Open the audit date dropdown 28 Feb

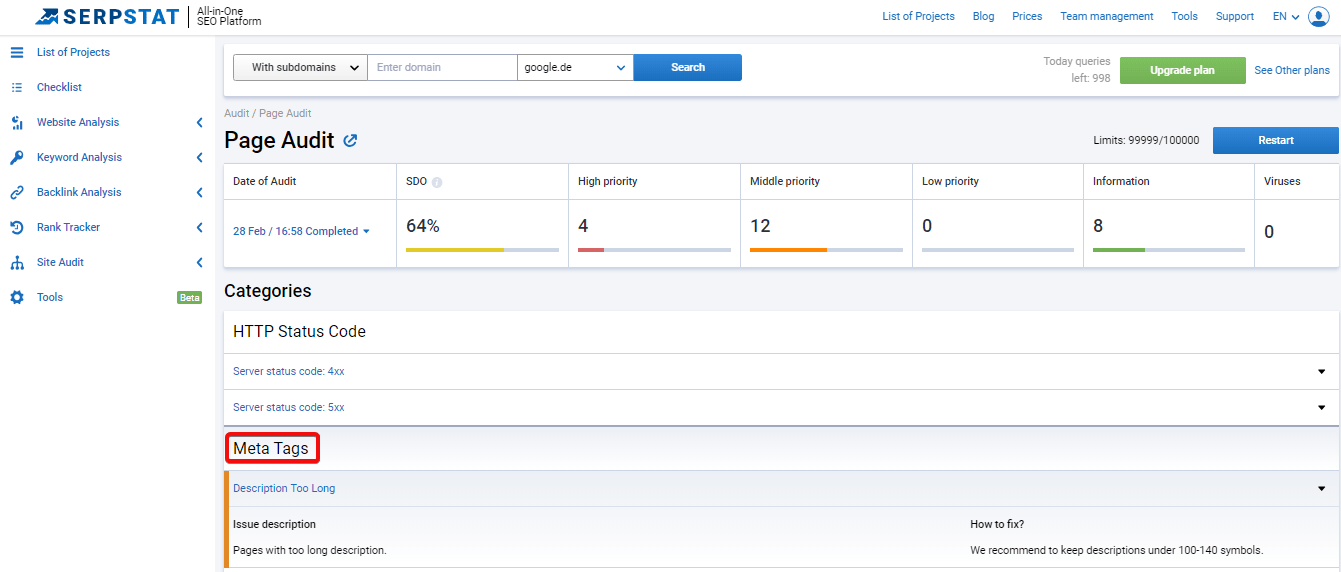[x=301, y=231]
